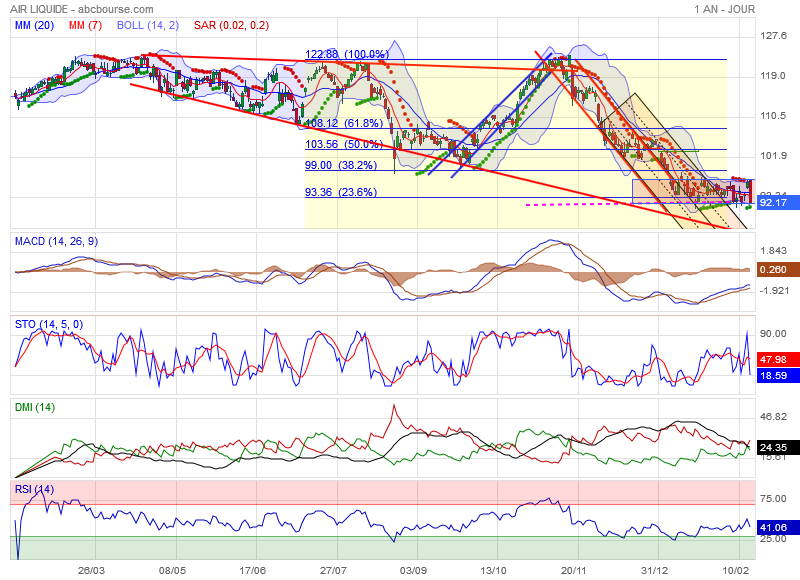Viewport: 800px width, 580px height.
Task: Click the 27/07 date label
Action: pyautogui.click(x=333, y=571)
